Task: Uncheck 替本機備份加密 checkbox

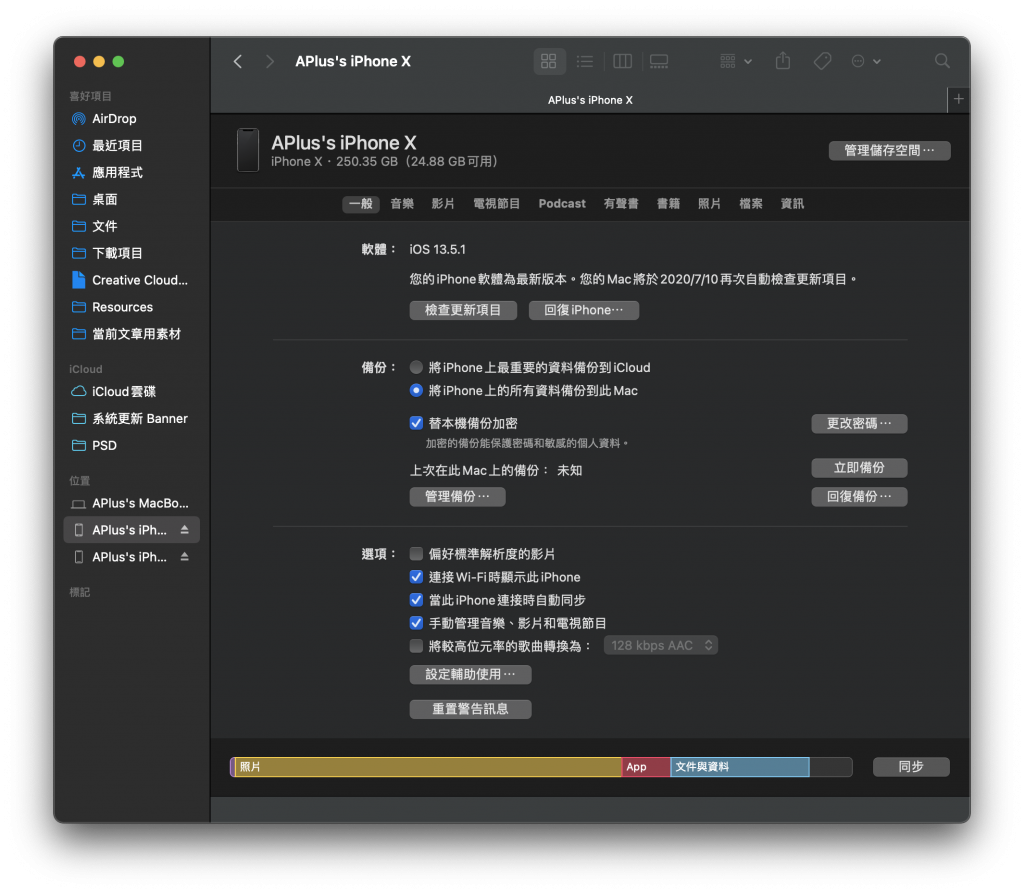Action: coord(417,424)
